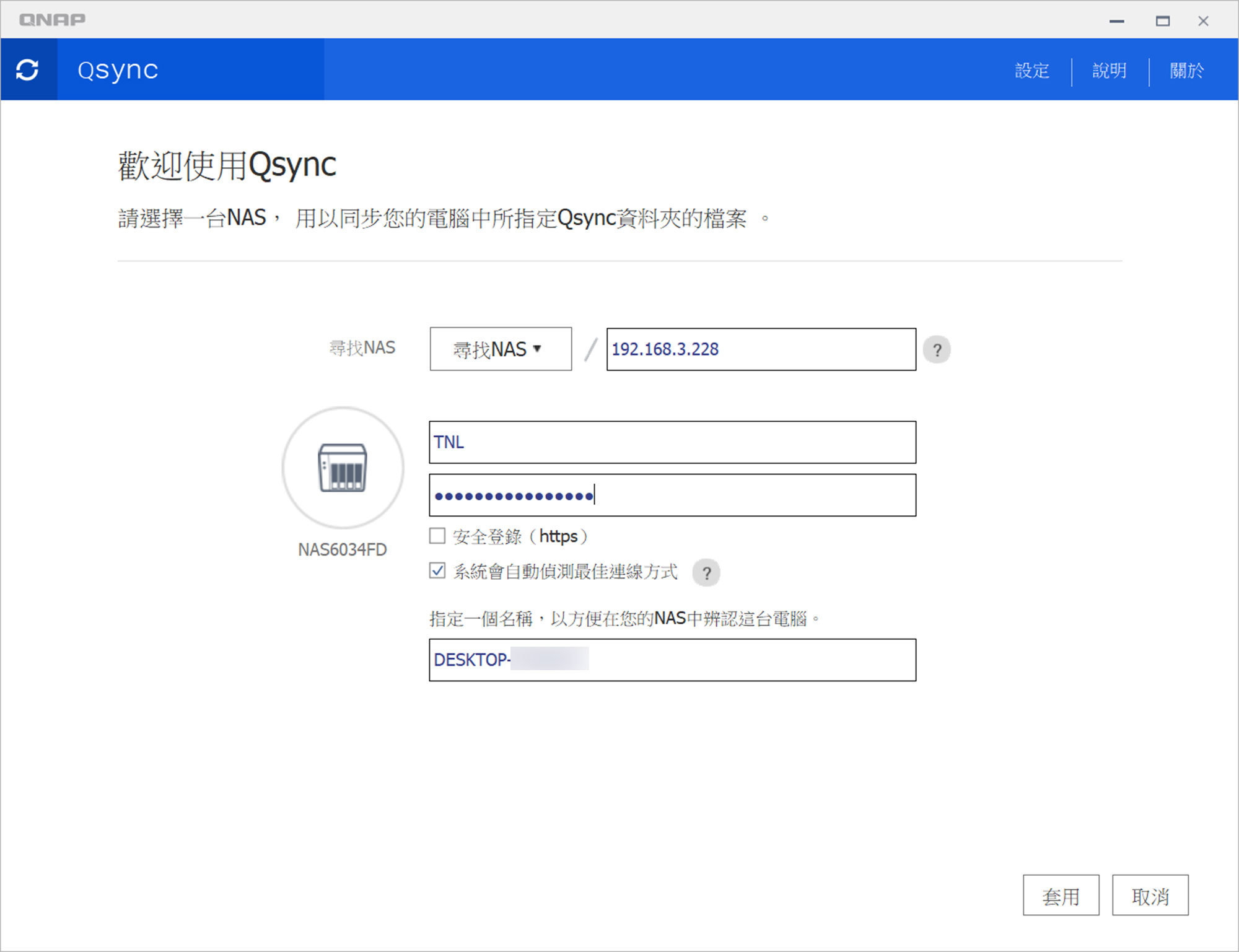Image resolution: width=1239 pixels, height=952 pixels.
Task: Click the 尋找NAS label left of the dropdown
Action: click(x=362, y=347)
